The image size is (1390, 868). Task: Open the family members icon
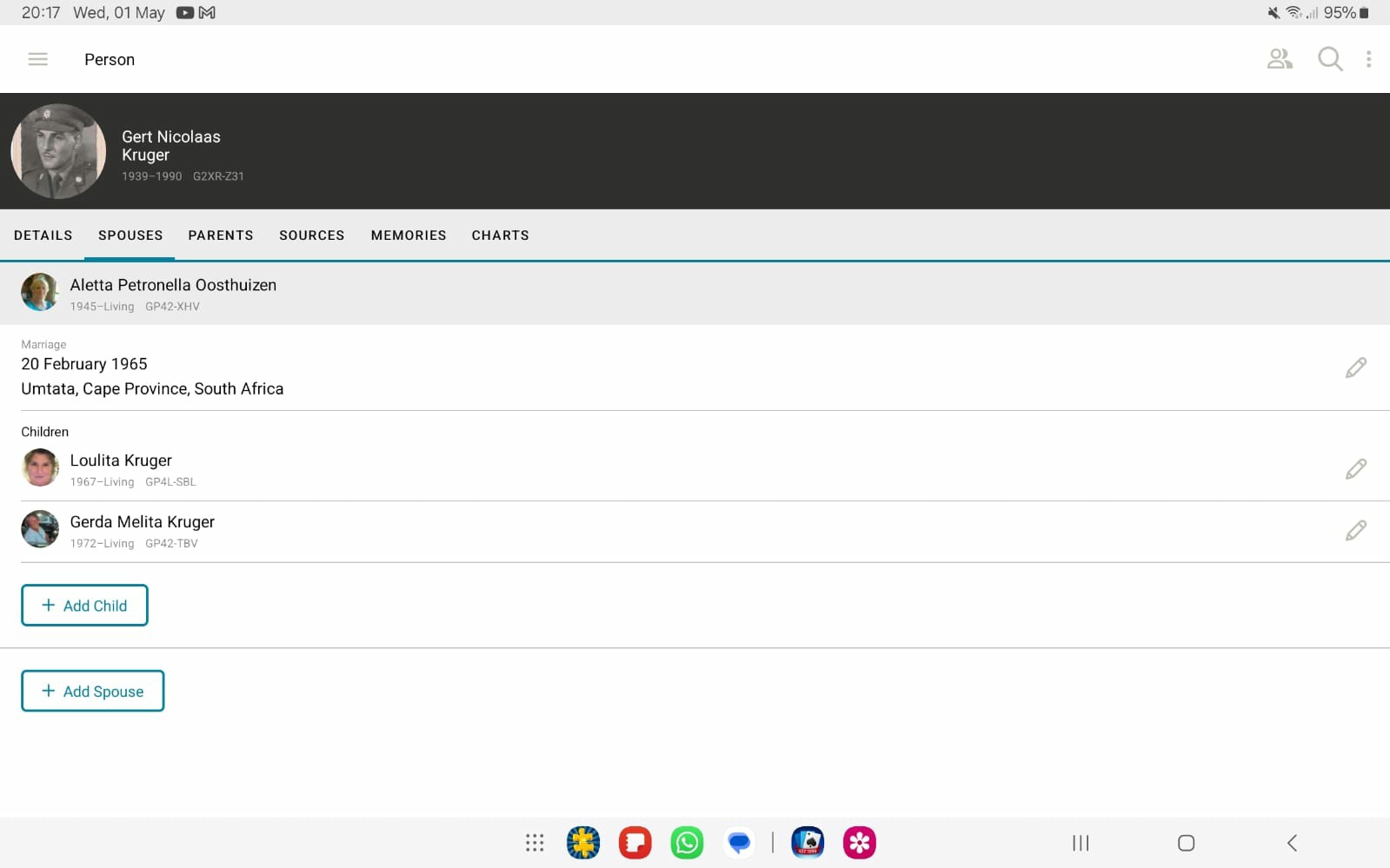coord(1280,59)
